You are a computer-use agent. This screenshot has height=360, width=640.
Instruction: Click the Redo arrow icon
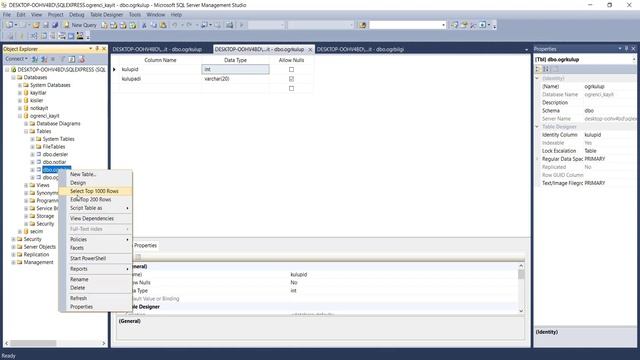[x=189, y=25]
